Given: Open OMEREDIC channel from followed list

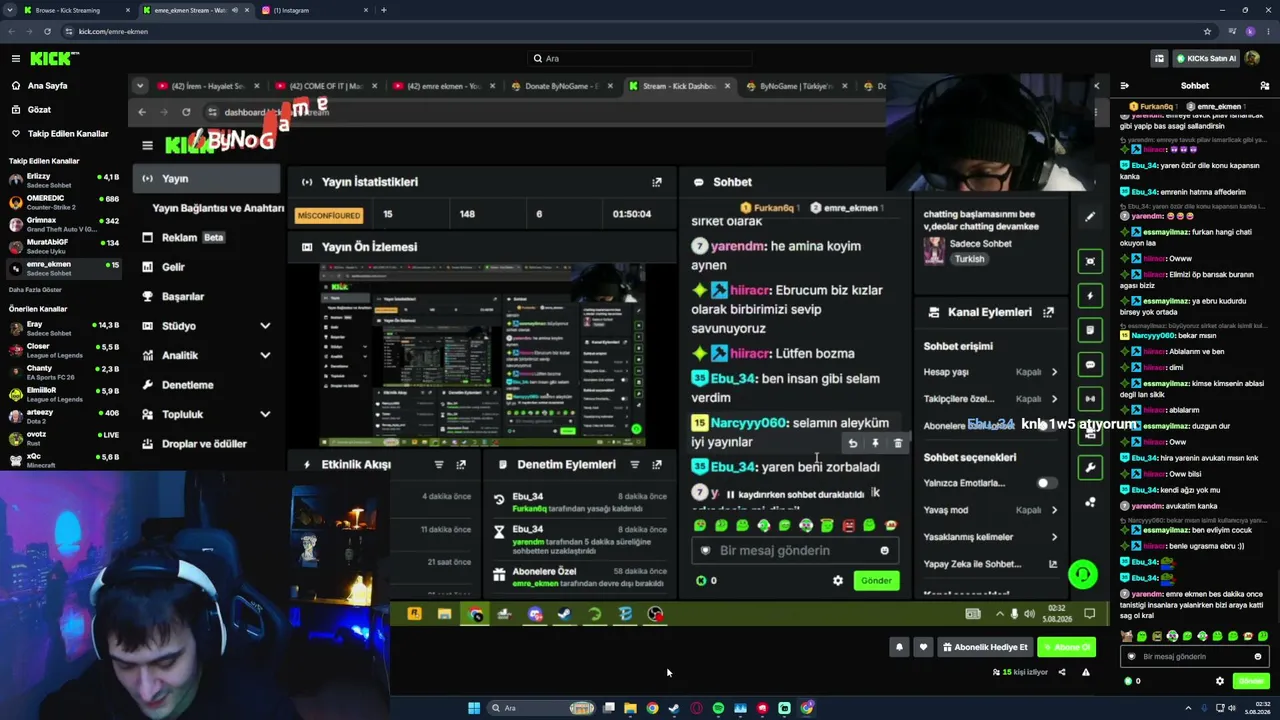Looking at the screenshot, I should coord(62,202).
